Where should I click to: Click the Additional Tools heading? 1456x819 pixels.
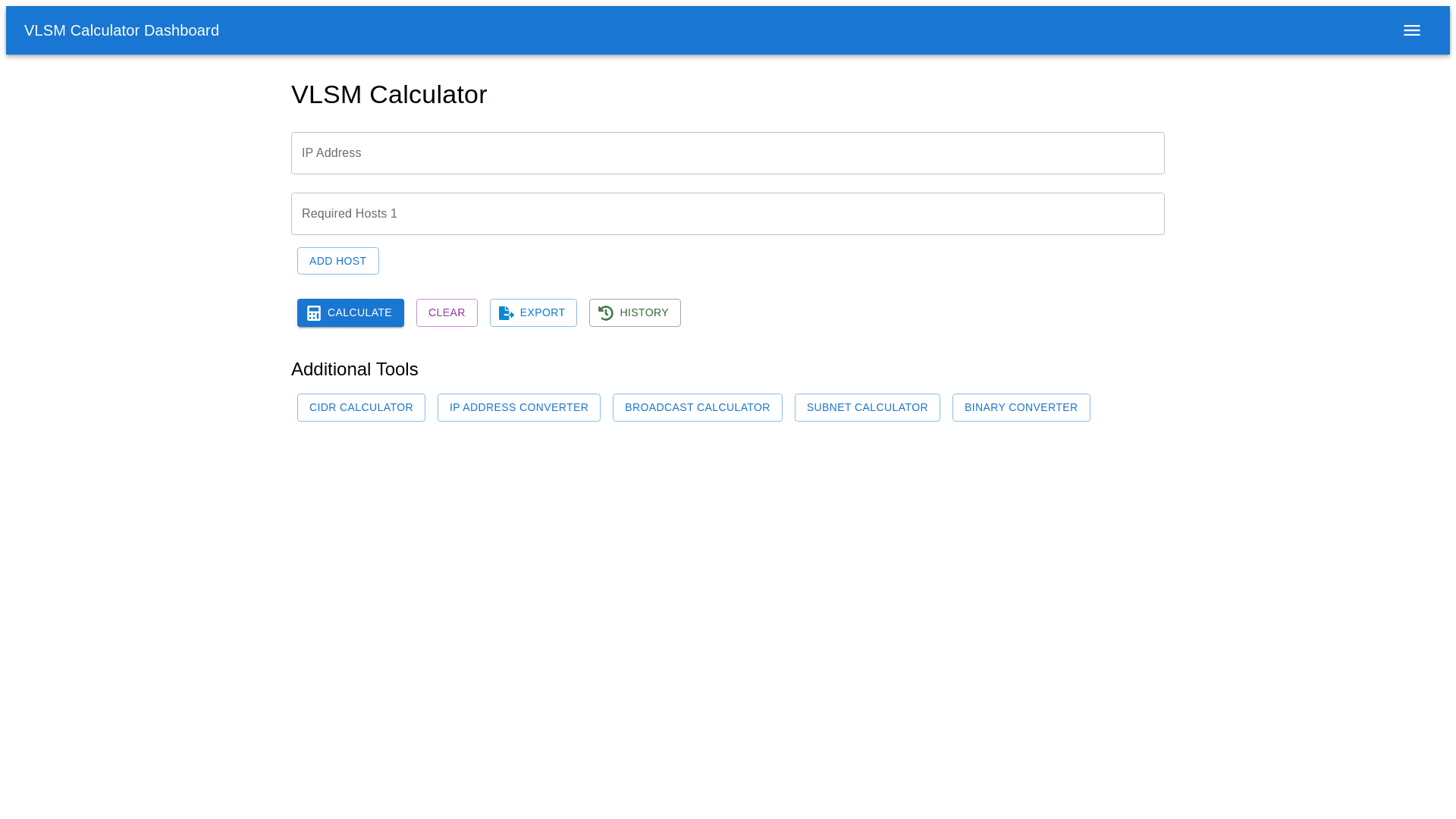pyautogui.click(x=354, y=369)
